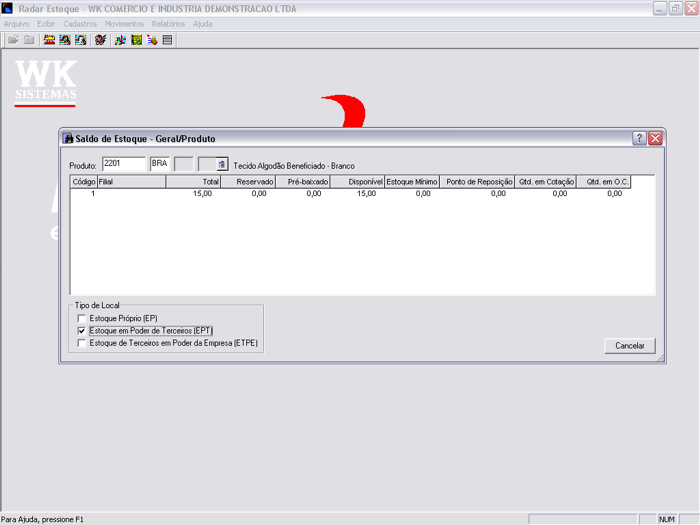Click the Saldo de Estoque dialog title icon

[68, 139]
